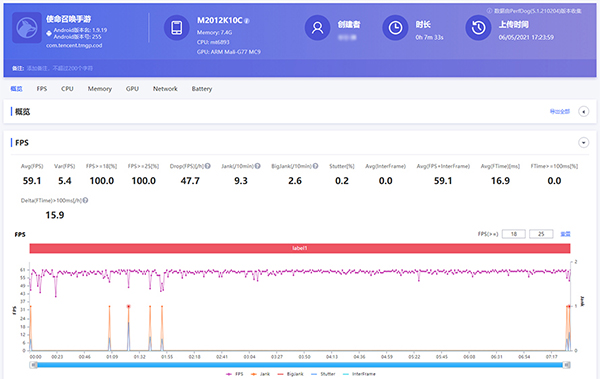Toggle Stutter series in chart legend

point(323,374)
